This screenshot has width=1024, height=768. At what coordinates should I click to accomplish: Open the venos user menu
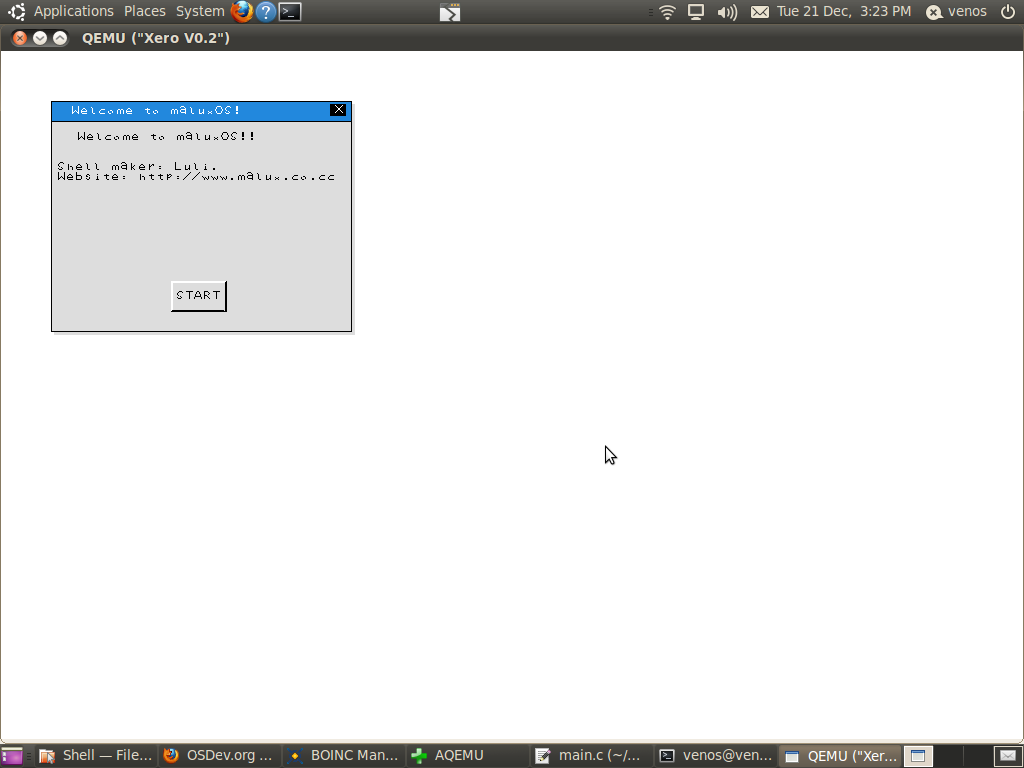click(x=957, y=11)
